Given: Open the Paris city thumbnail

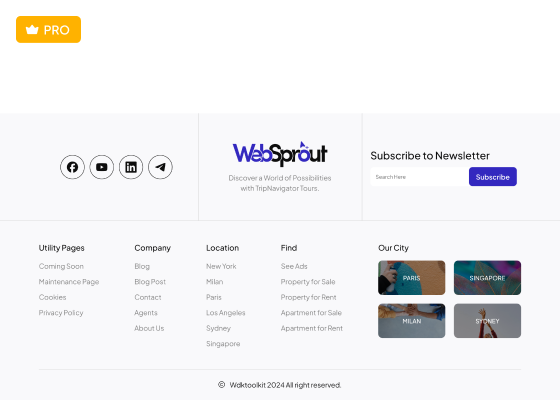Looking at the screenshot, I should 412,278.
